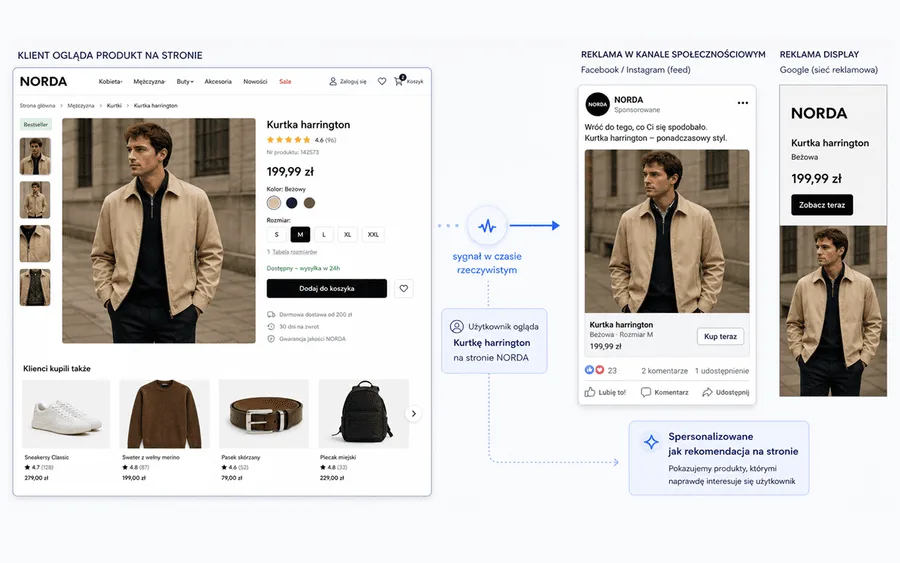
Task: Open the Nowości section
Action: pos(255,81)
